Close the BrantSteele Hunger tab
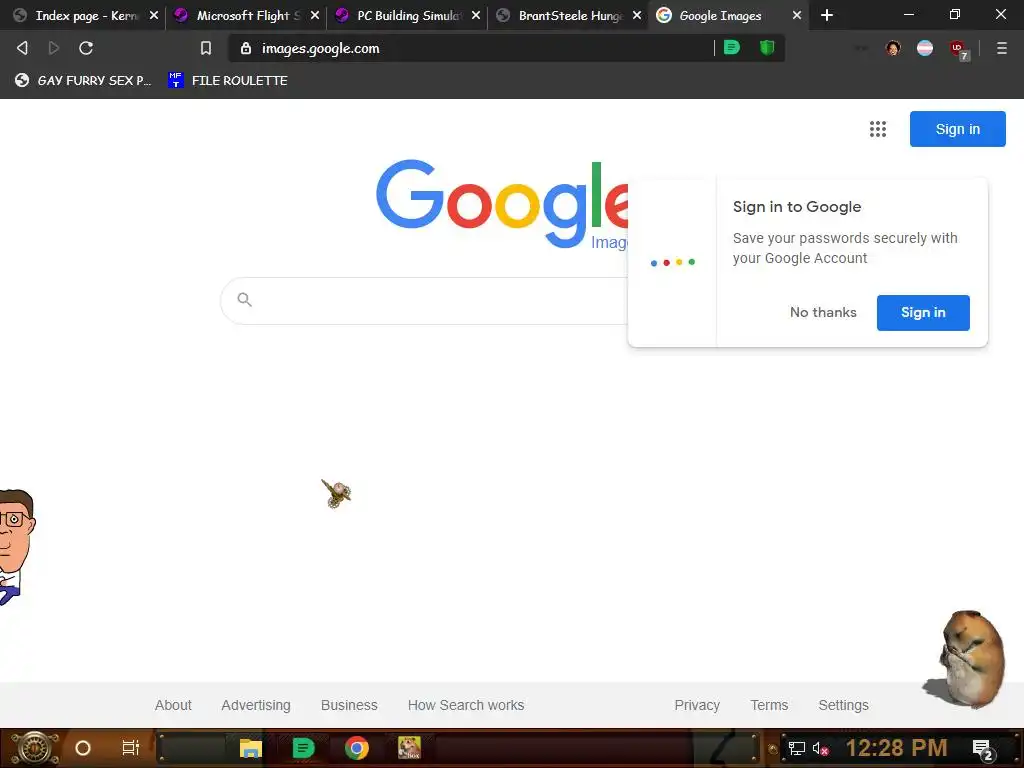1024x768 pixels. (637, 15)
